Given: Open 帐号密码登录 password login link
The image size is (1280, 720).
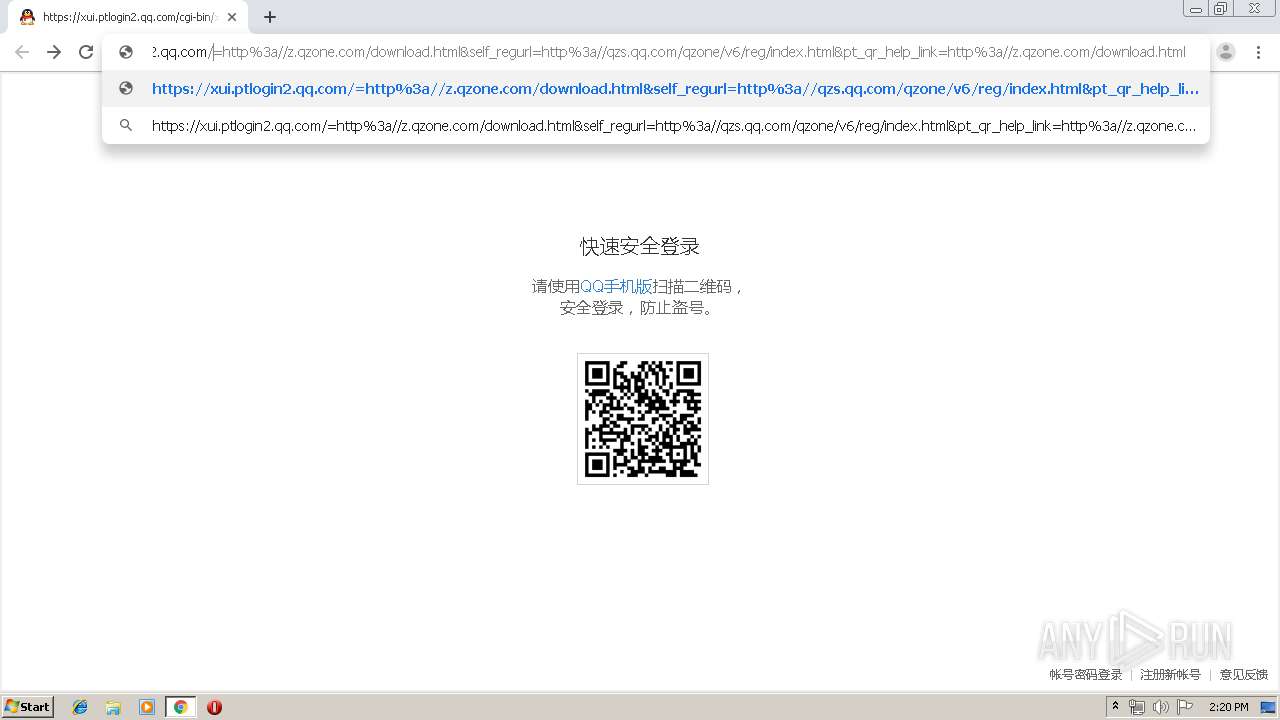Looking at the screenshot, I should [x=1085, y=675].
